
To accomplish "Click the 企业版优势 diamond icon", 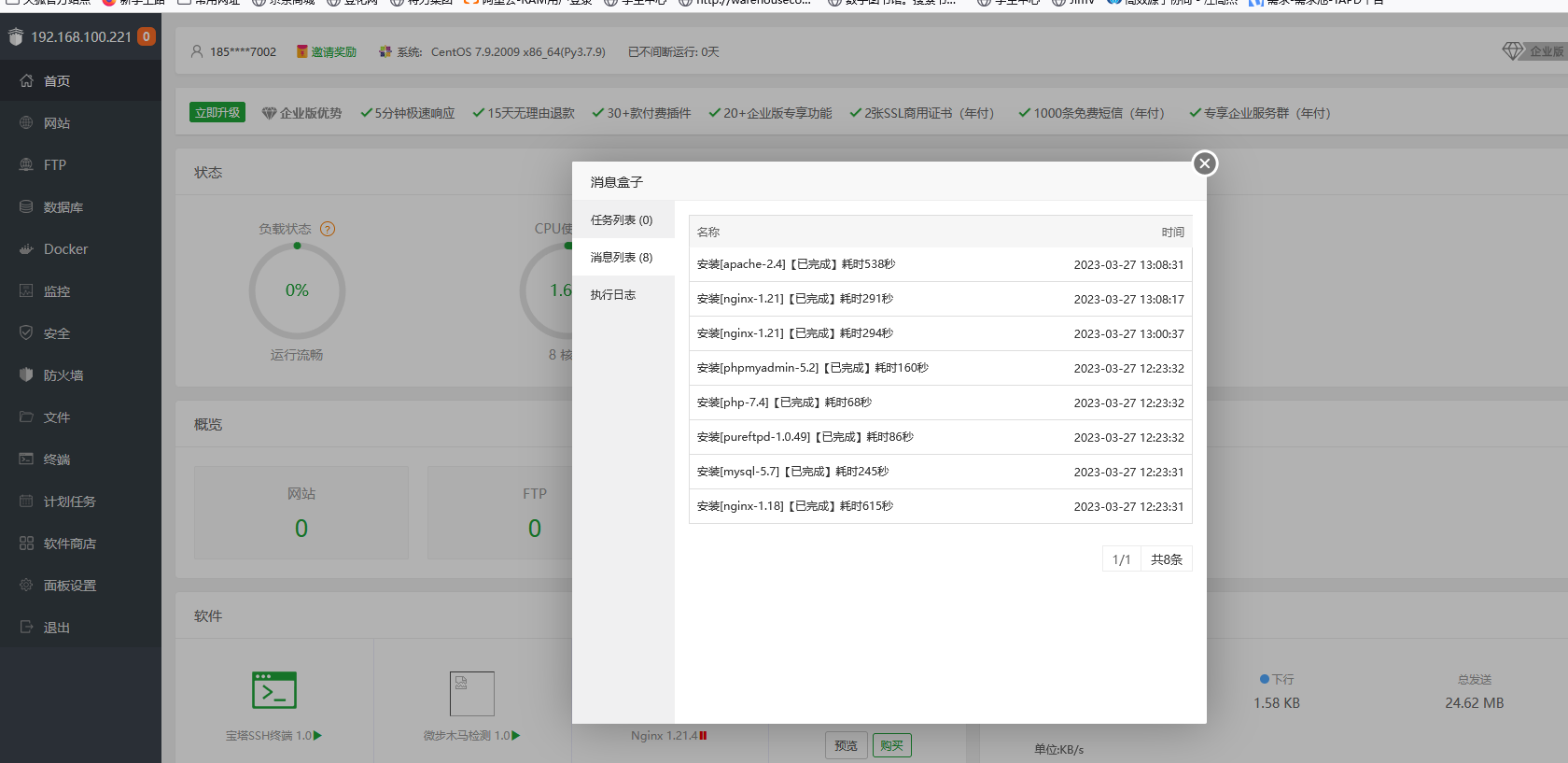I will 270,113.
